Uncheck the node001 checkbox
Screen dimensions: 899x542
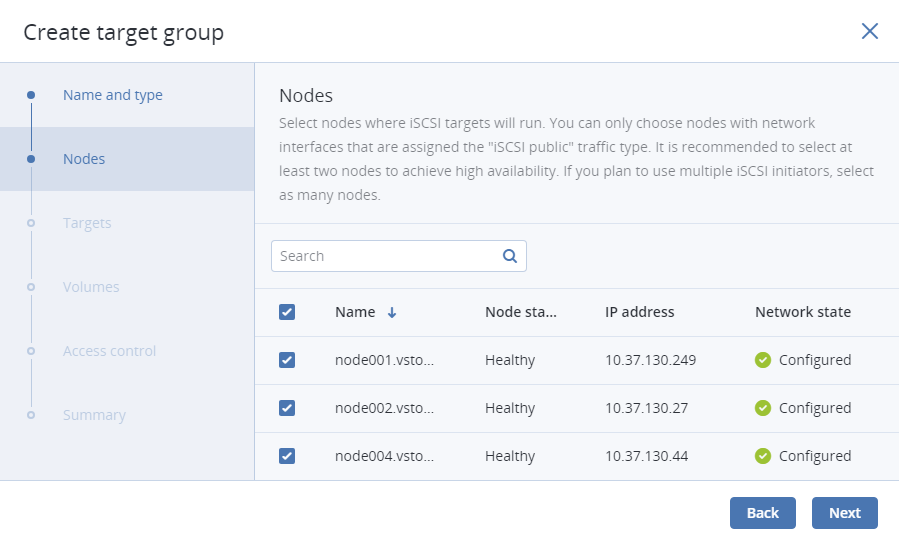(x=287, y=360)
